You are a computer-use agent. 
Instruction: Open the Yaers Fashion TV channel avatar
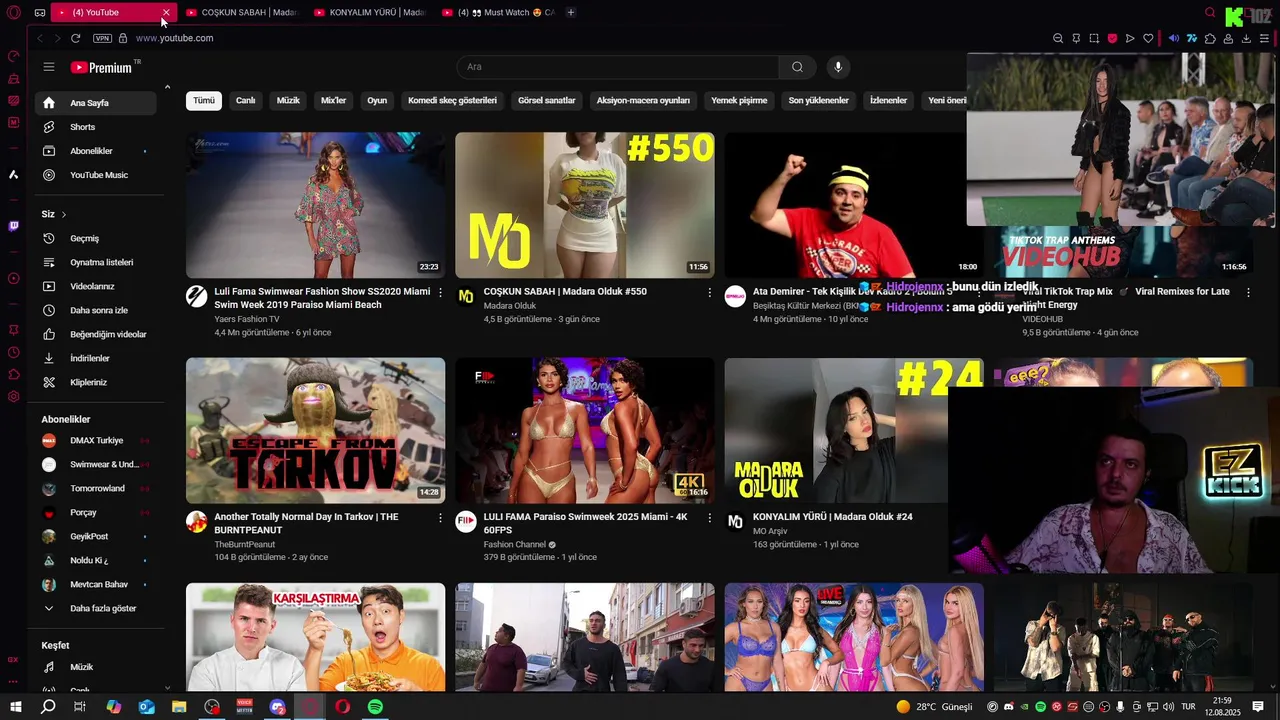tap(196, 296)
